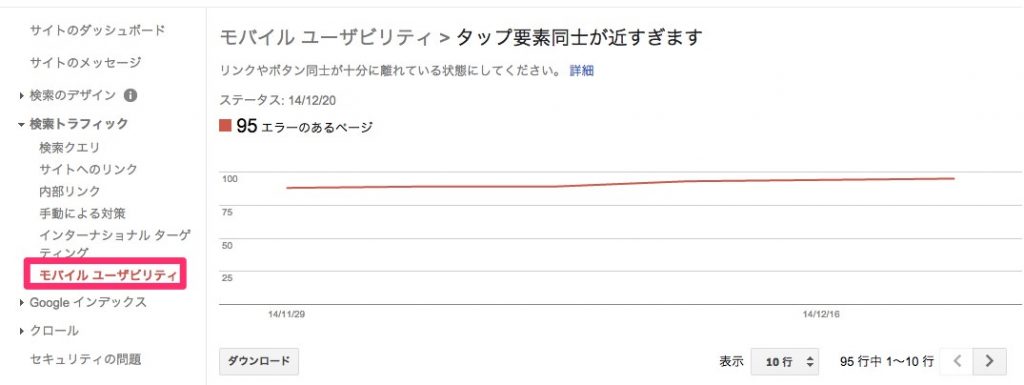Select サイトへのリンク in sidebar
This screenshot has width=1024, height=385.
(x=88, y=170)
